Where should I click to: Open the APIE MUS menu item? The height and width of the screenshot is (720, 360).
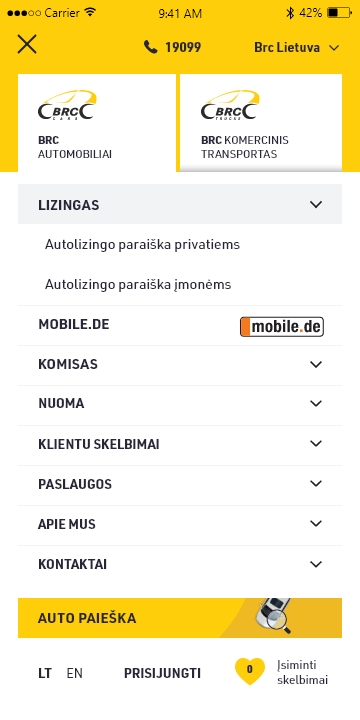[x=180, y=524]
